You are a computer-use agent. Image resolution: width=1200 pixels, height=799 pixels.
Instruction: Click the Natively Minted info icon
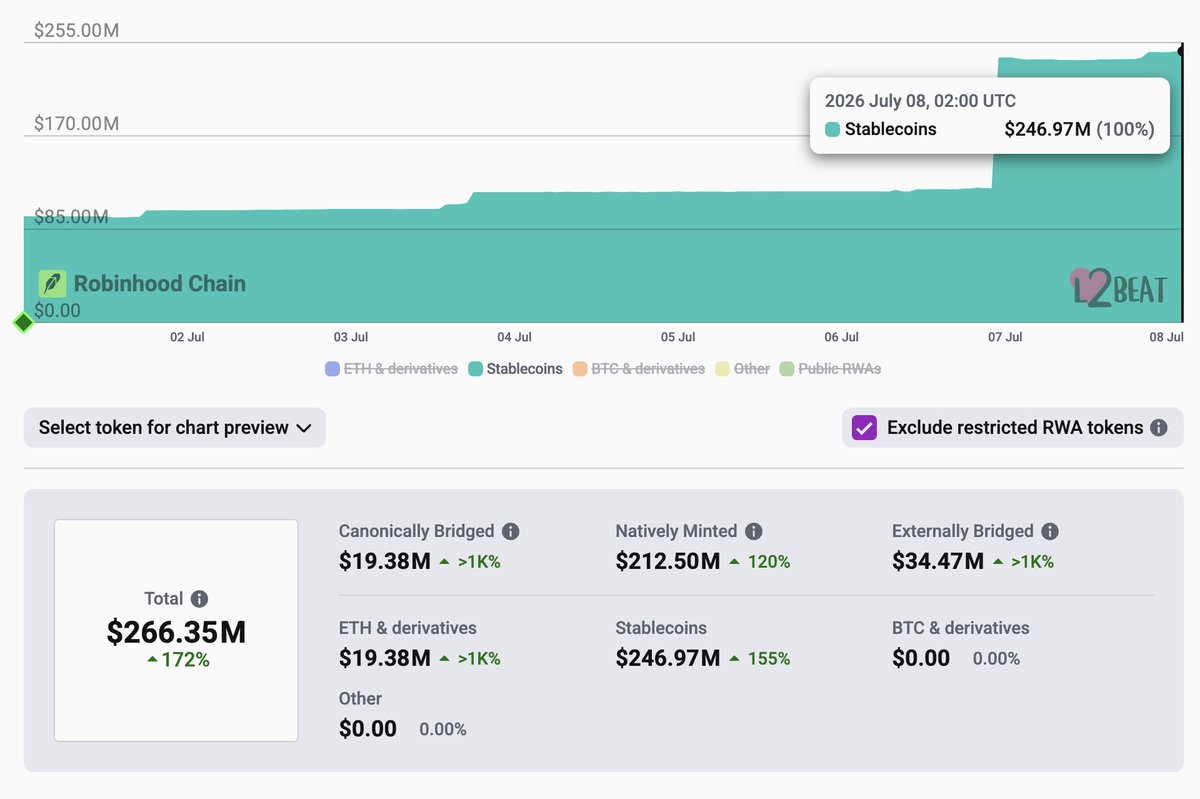click(754, 532)
